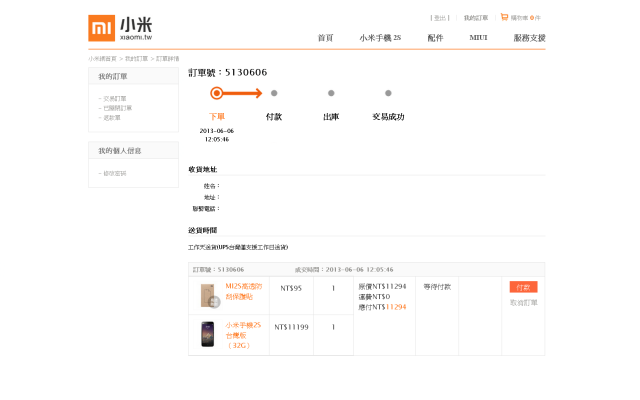Open MI2S高透防刮保護貼 product link

coord(244,291)
